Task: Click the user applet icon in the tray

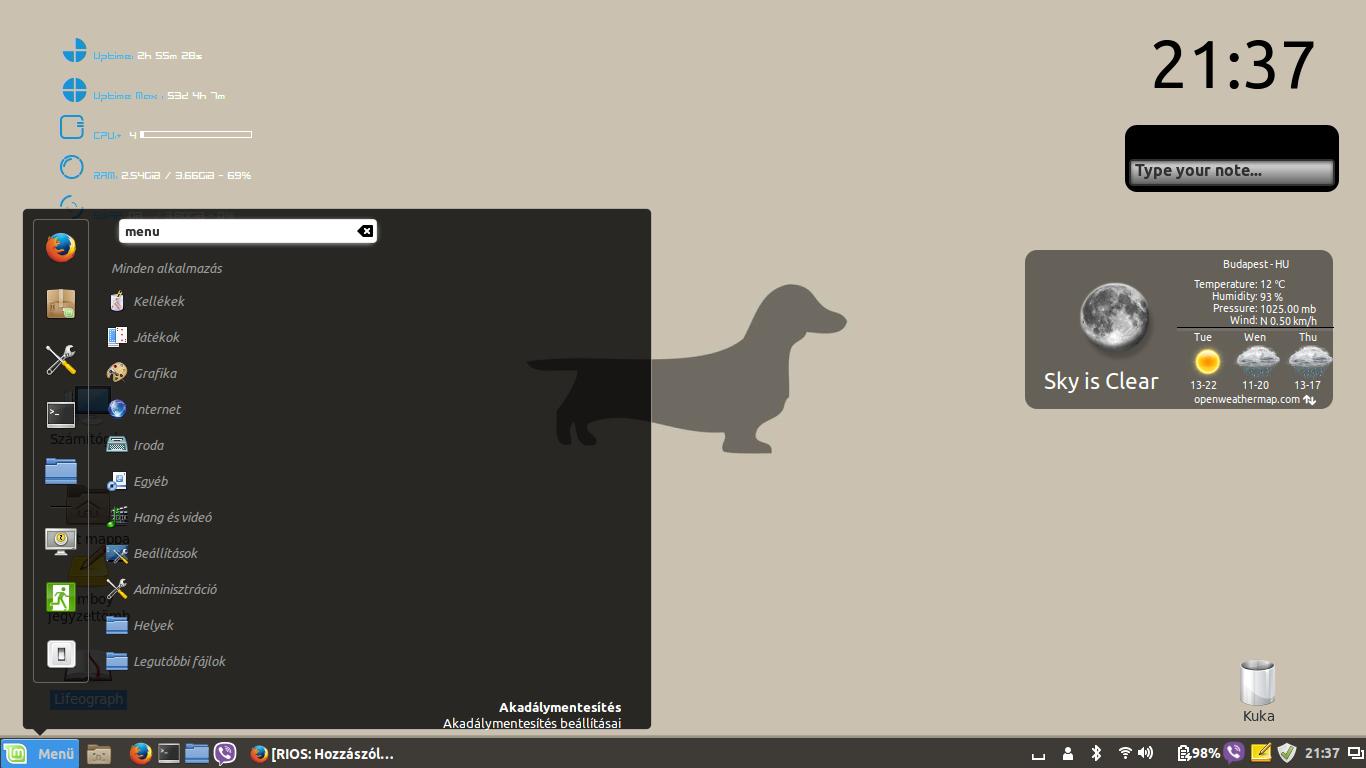Action: point(1068,753)
